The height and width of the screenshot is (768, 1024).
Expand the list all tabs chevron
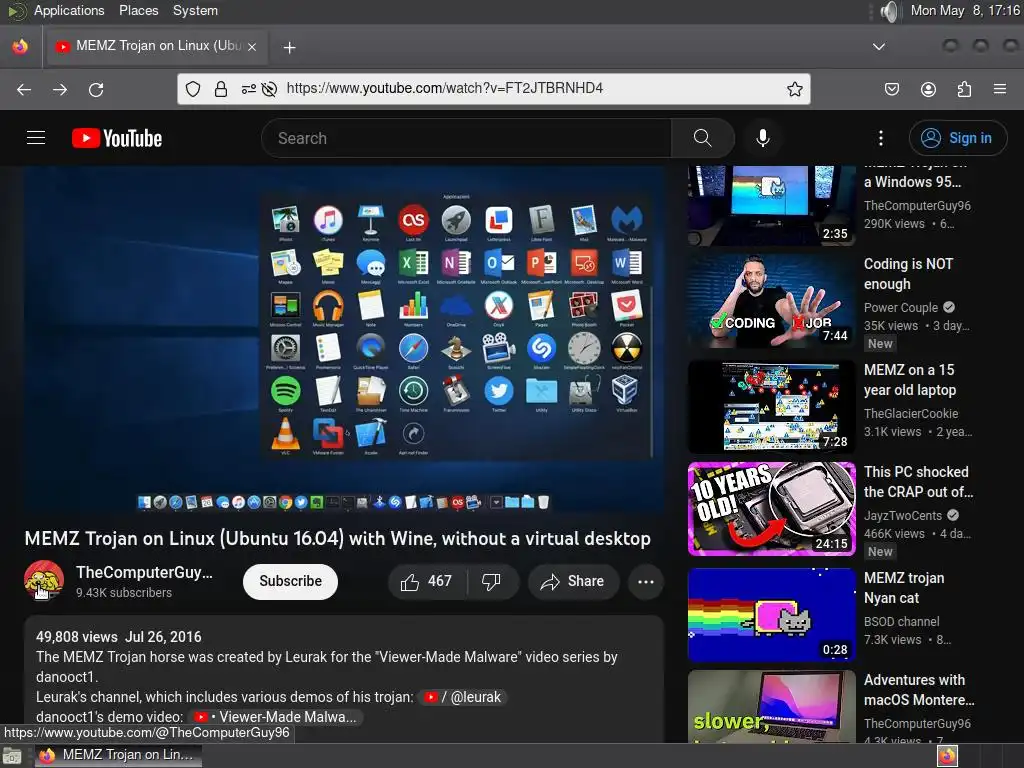coord(879,46)
